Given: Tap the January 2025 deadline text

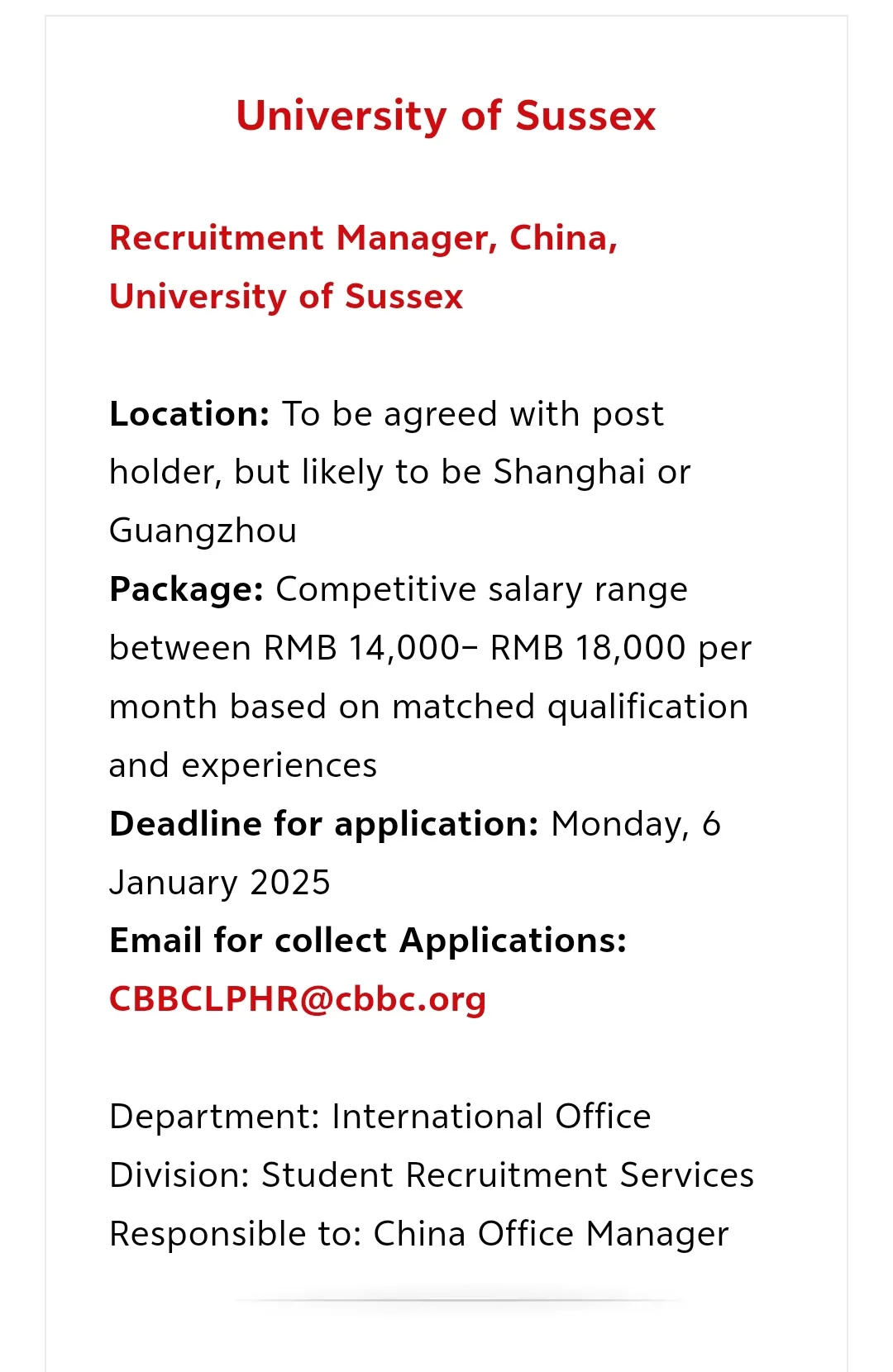Looking at the screenshot, I should (x=220, y=883).
